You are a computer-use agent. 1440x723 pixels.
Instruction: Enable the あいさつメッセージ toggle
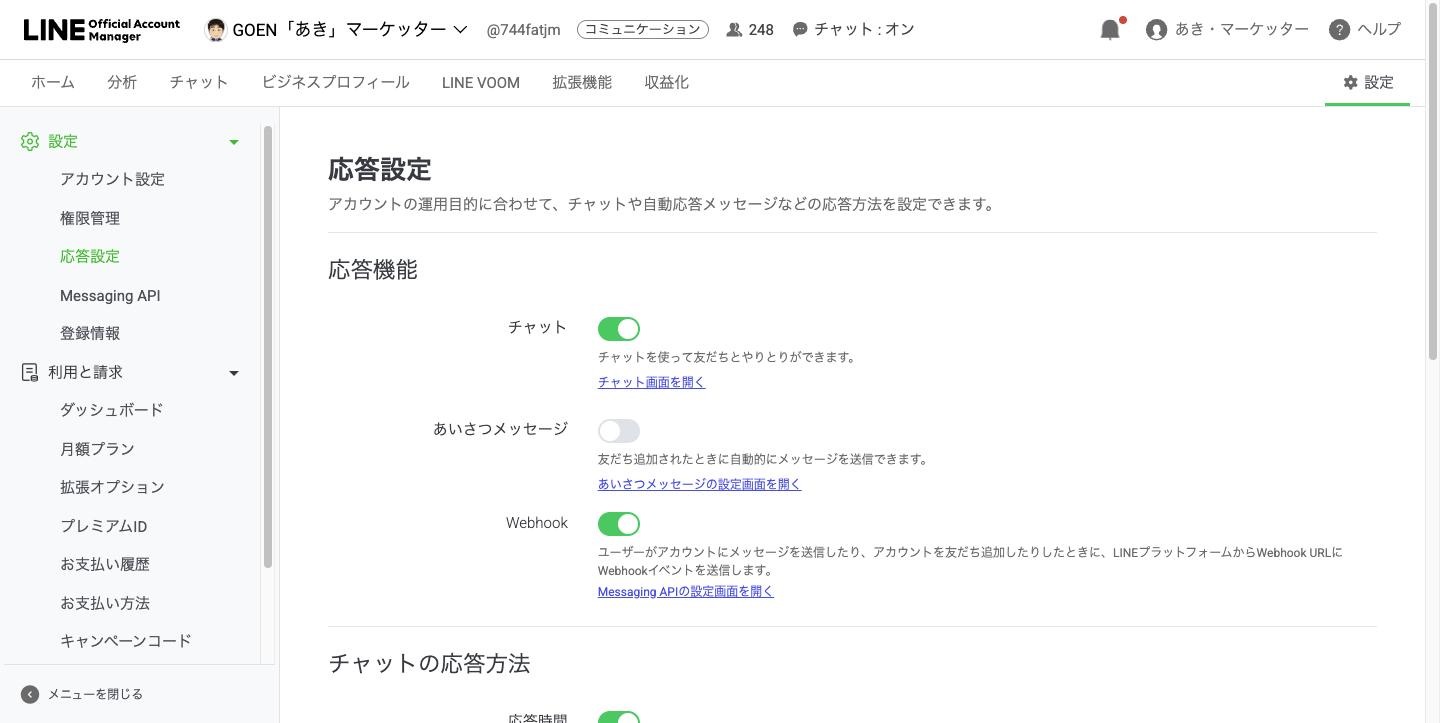(619, 431)
